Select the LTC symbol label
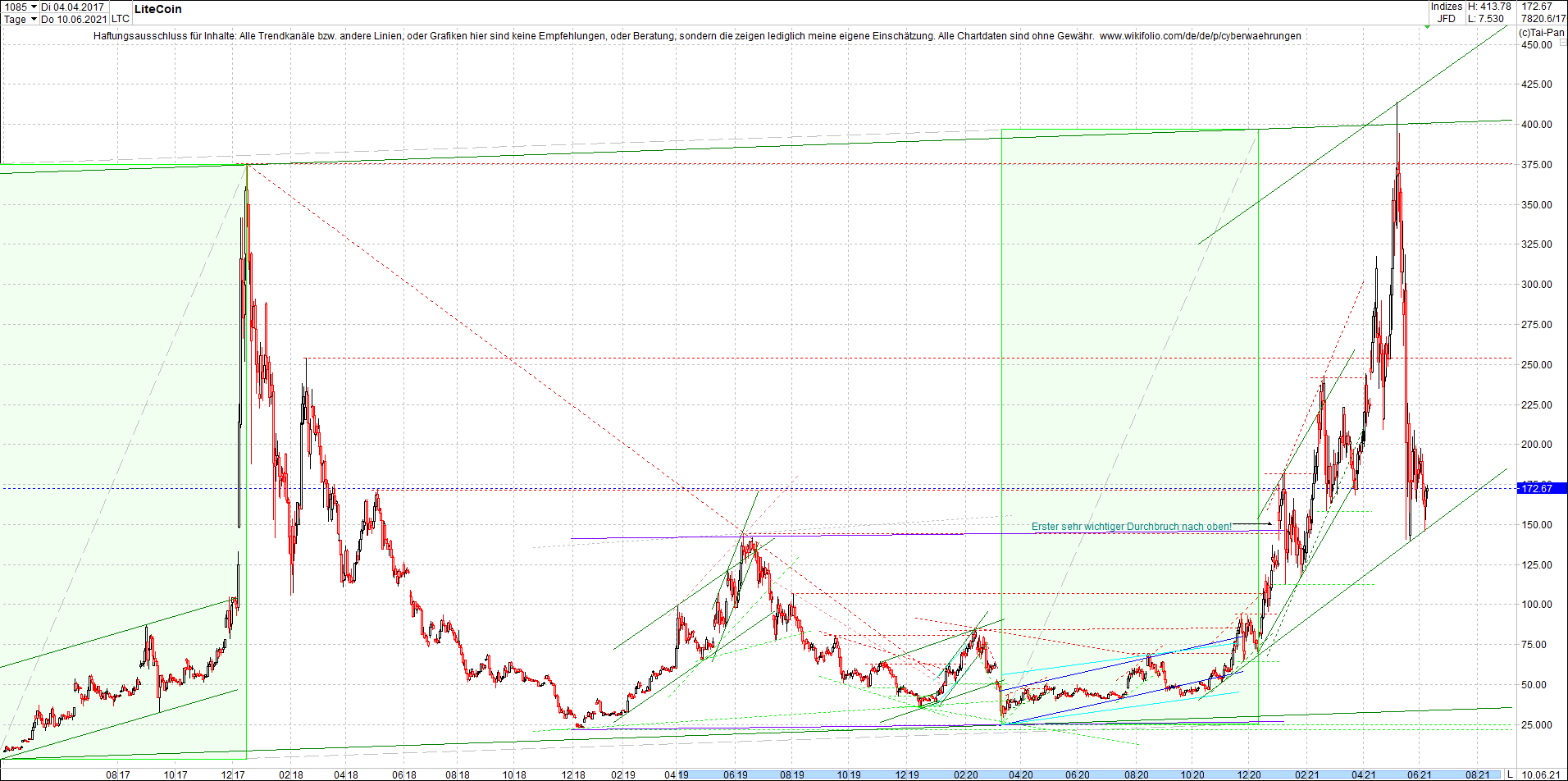Viewport: 1568px width, 781px height. pyautogui.click(x=119, y=19)
